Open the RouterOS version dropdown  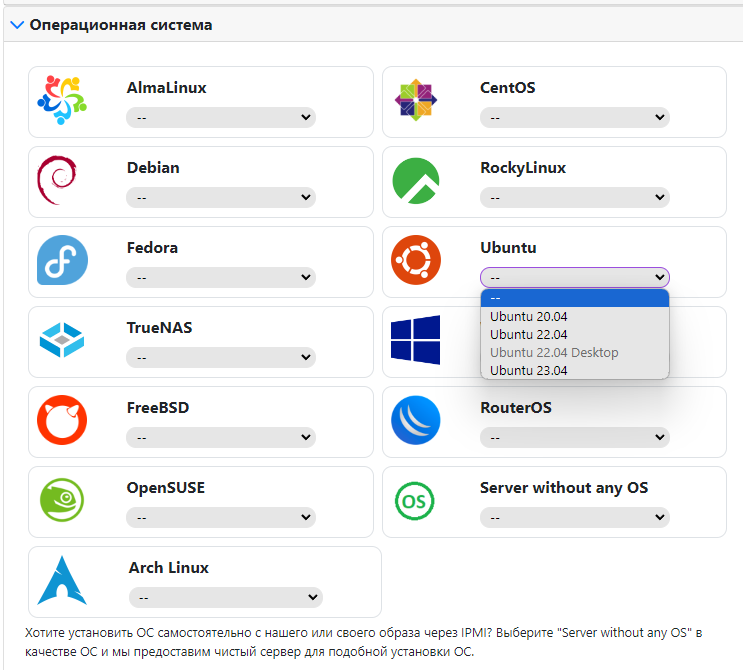click(x=575, y=437)
